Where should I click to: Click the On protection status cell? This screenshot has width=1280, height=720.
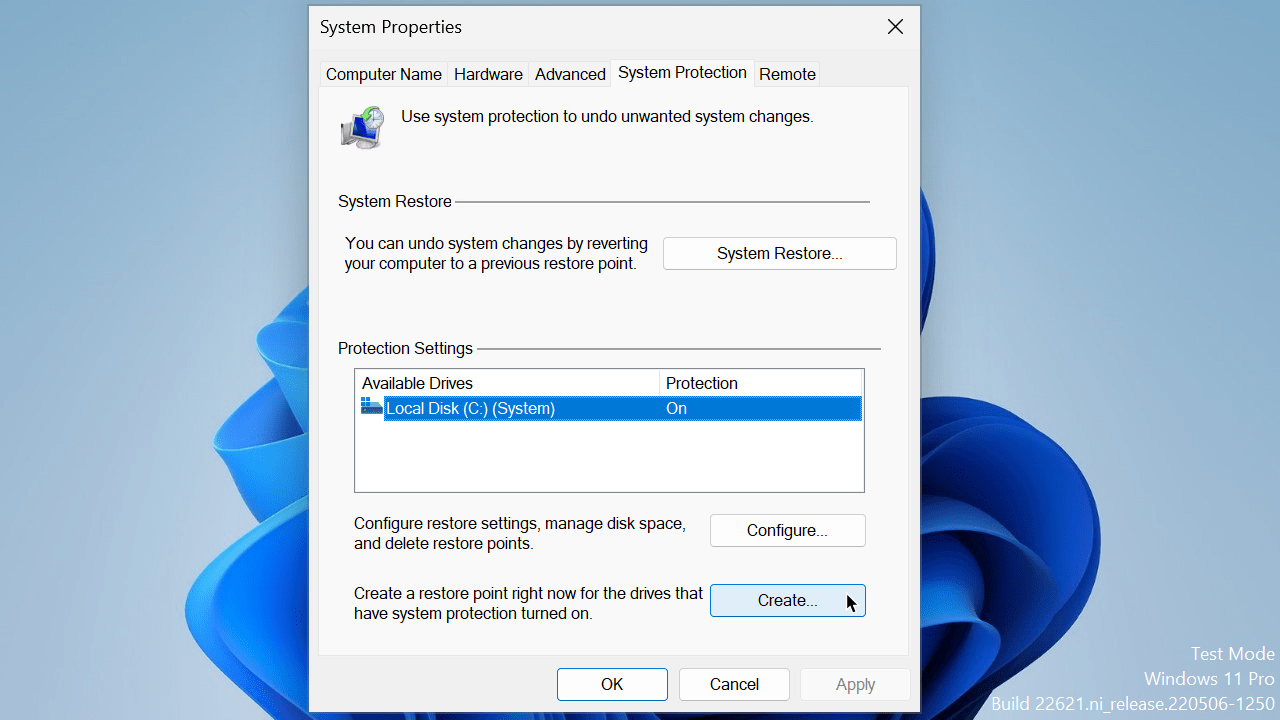[677, 408]
